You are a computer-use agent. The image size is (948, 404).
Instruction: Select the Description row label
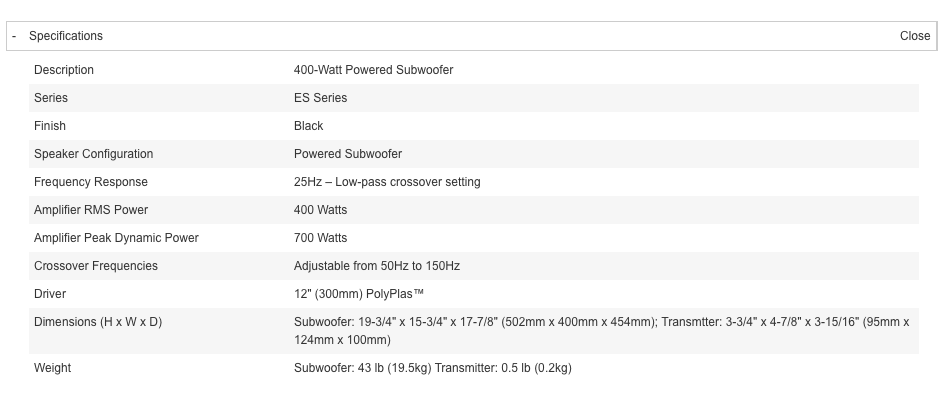tap(64, 70)
